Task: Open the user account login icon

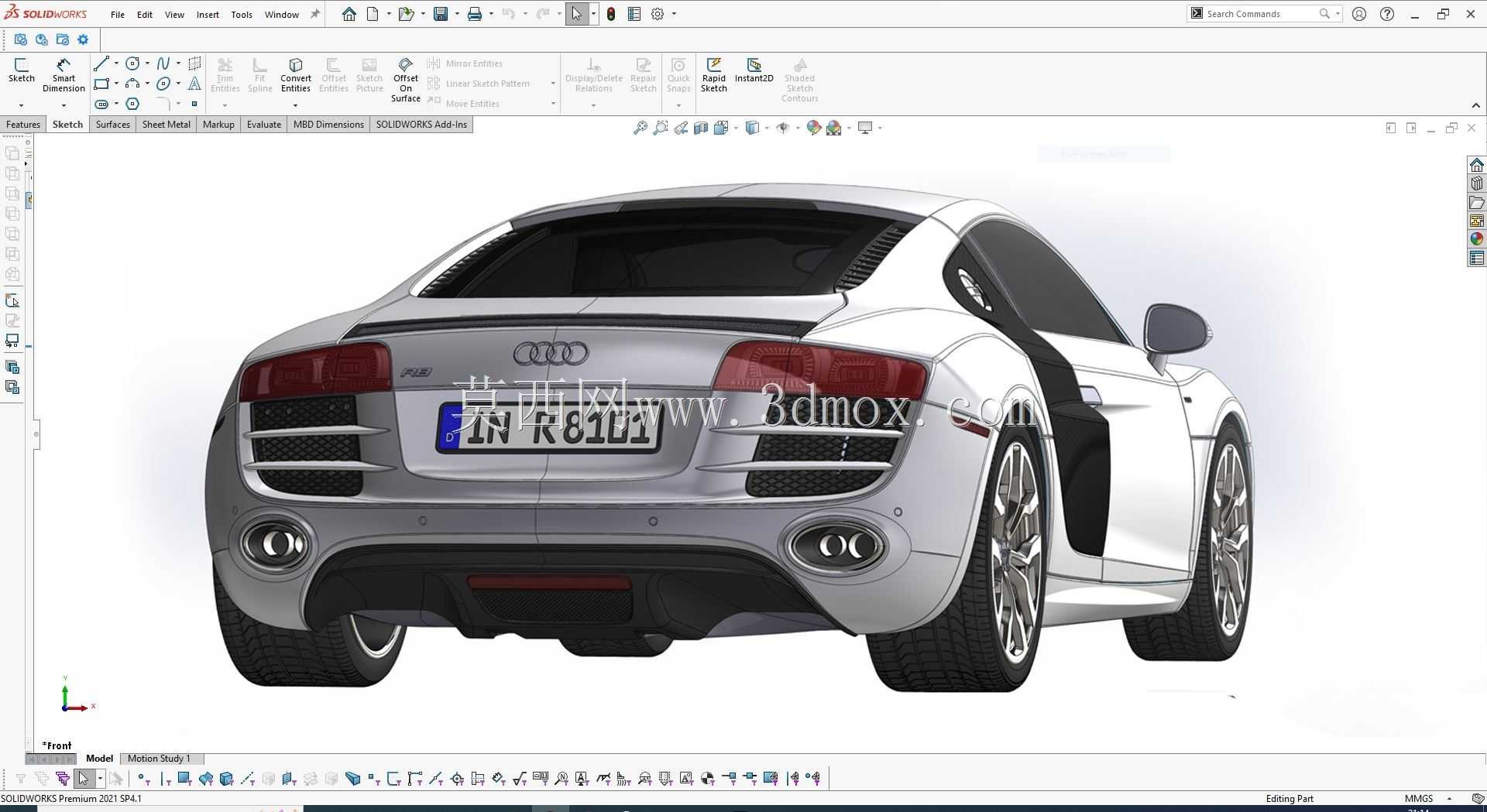Action: point(1359,14)
